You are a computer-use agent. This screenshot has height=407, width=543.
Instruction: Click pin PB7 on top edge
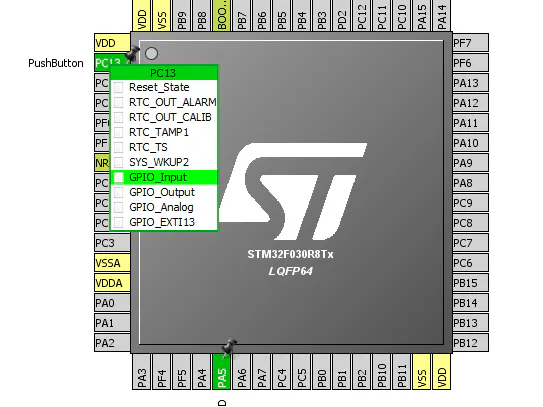(x=242, y=16)
